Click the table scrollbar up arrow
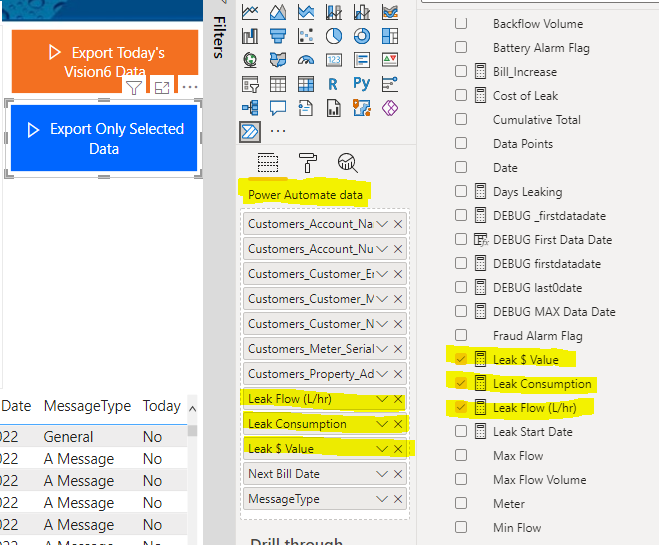 click(192, 408)
